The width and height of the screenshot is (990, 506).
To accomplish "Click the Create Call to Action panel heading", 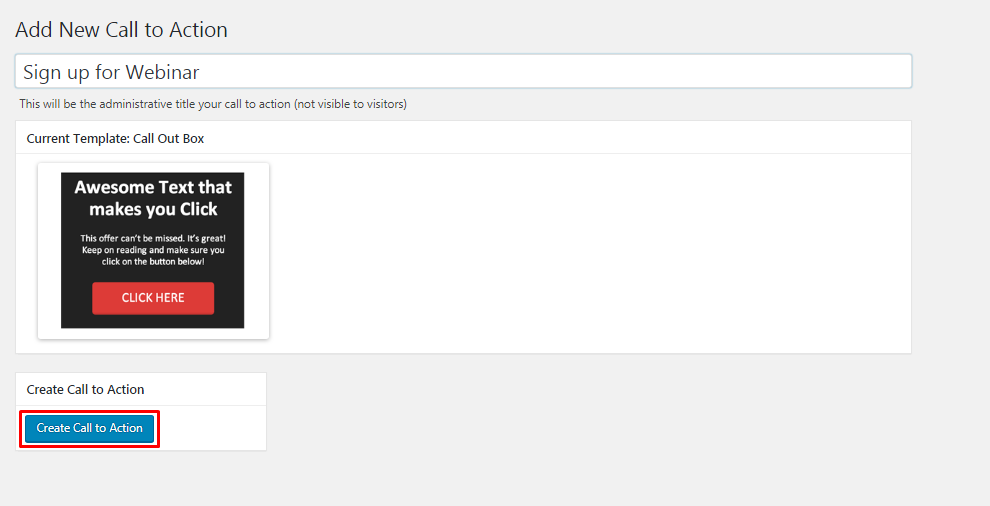I will pyautogui.click(x=85, y=390).
